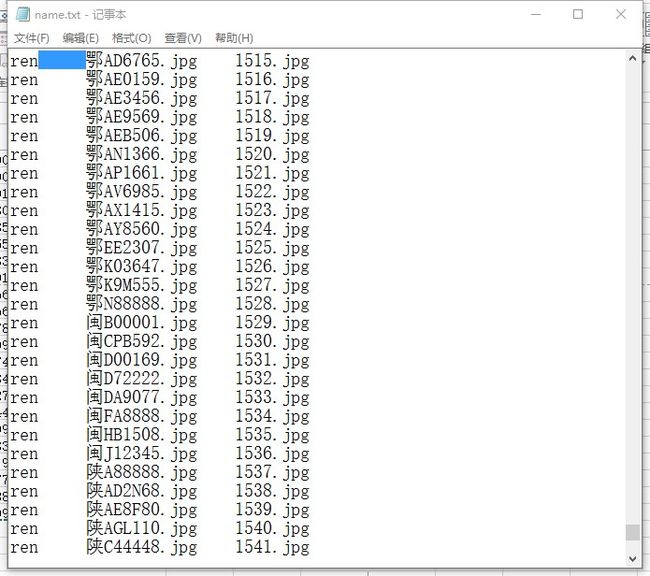Click on text 陕AD2N68.jpg
The height and width of the screenshot is (576, 650).
142,491
